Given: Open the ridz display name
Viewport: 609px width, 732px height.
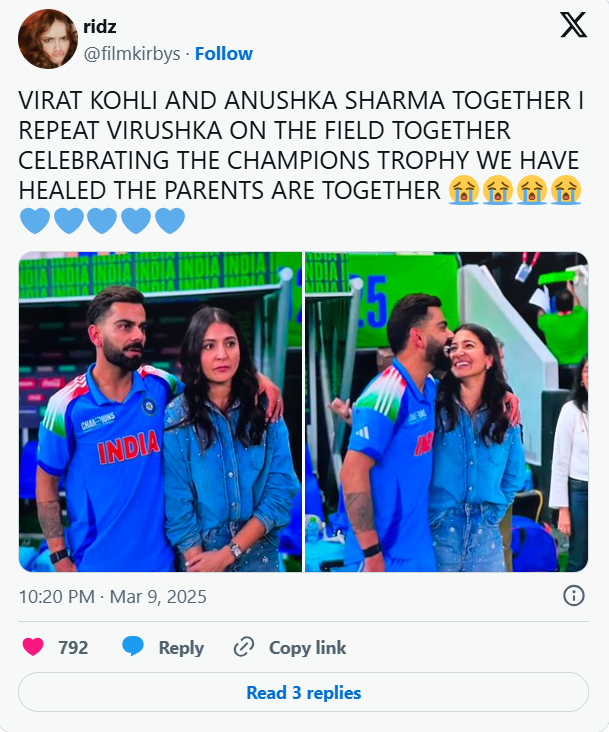Looking at the screenshot, I should [99, 27].
